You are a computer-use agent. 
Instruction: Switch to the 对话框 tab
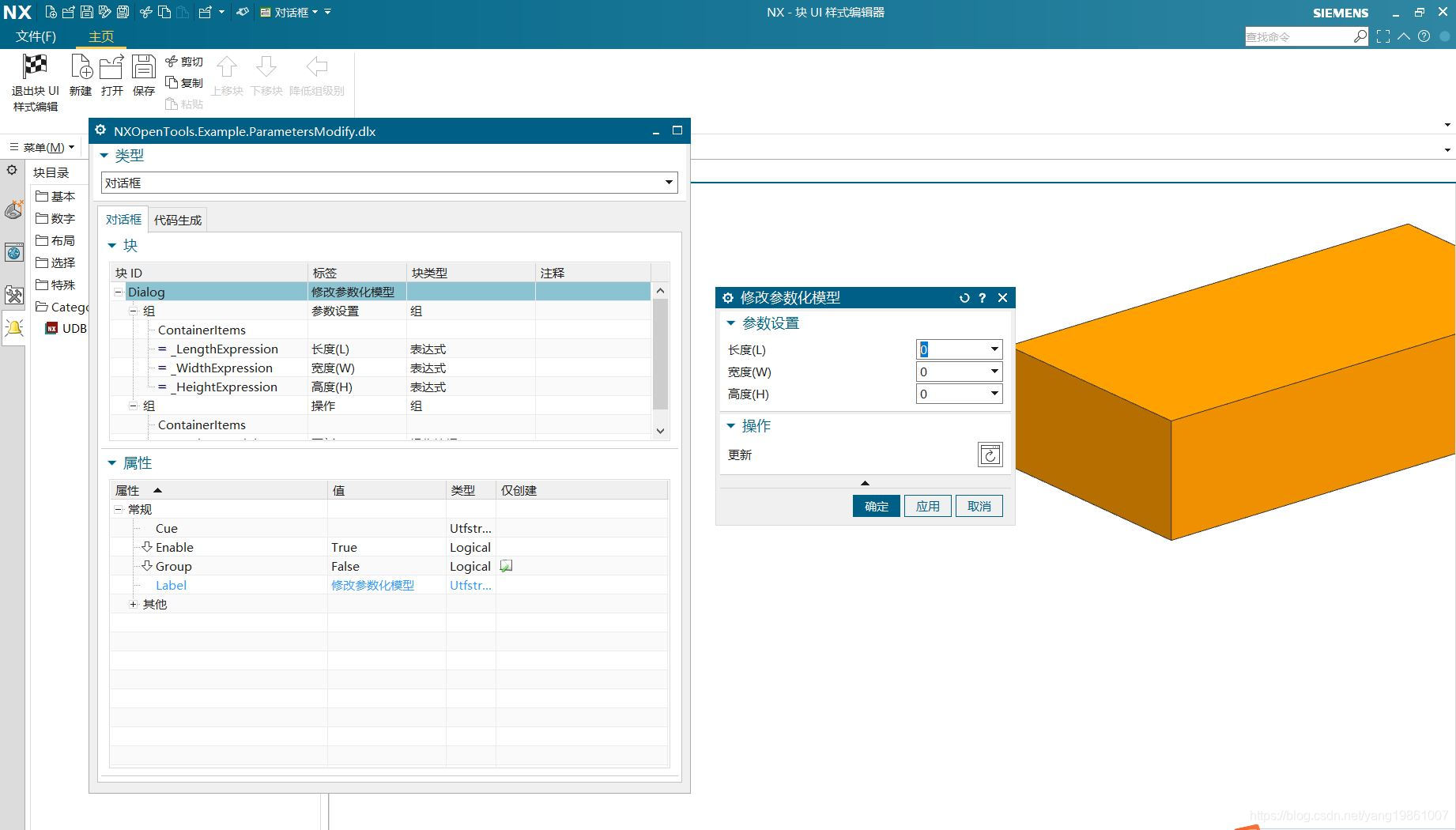[123, 220]
